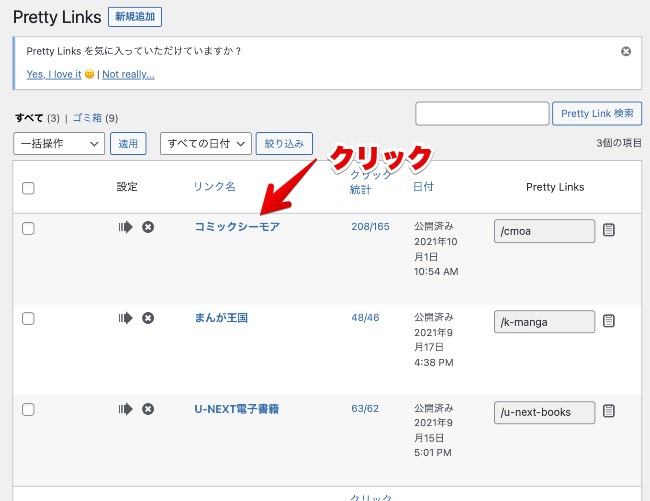The image size is (650, 501).
Task: Switch to the ゴミ箱 trash view
Action: tap(87, 118)
